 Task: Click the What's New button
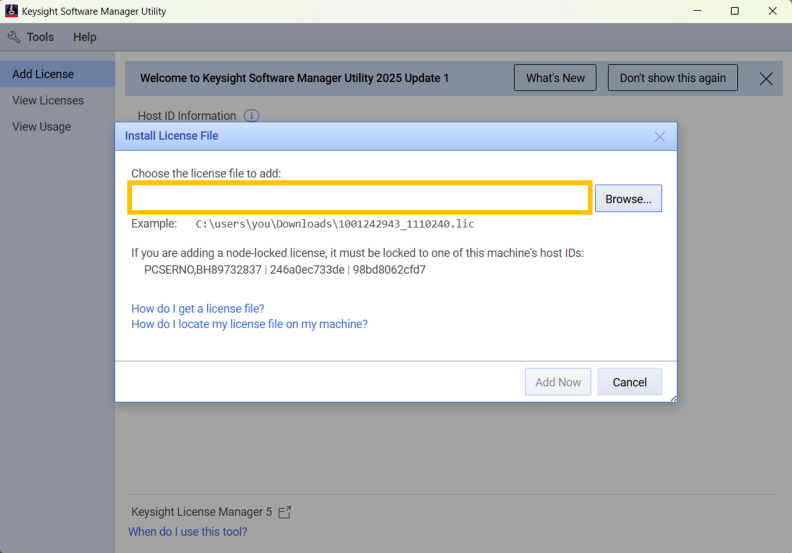point(555,78)
